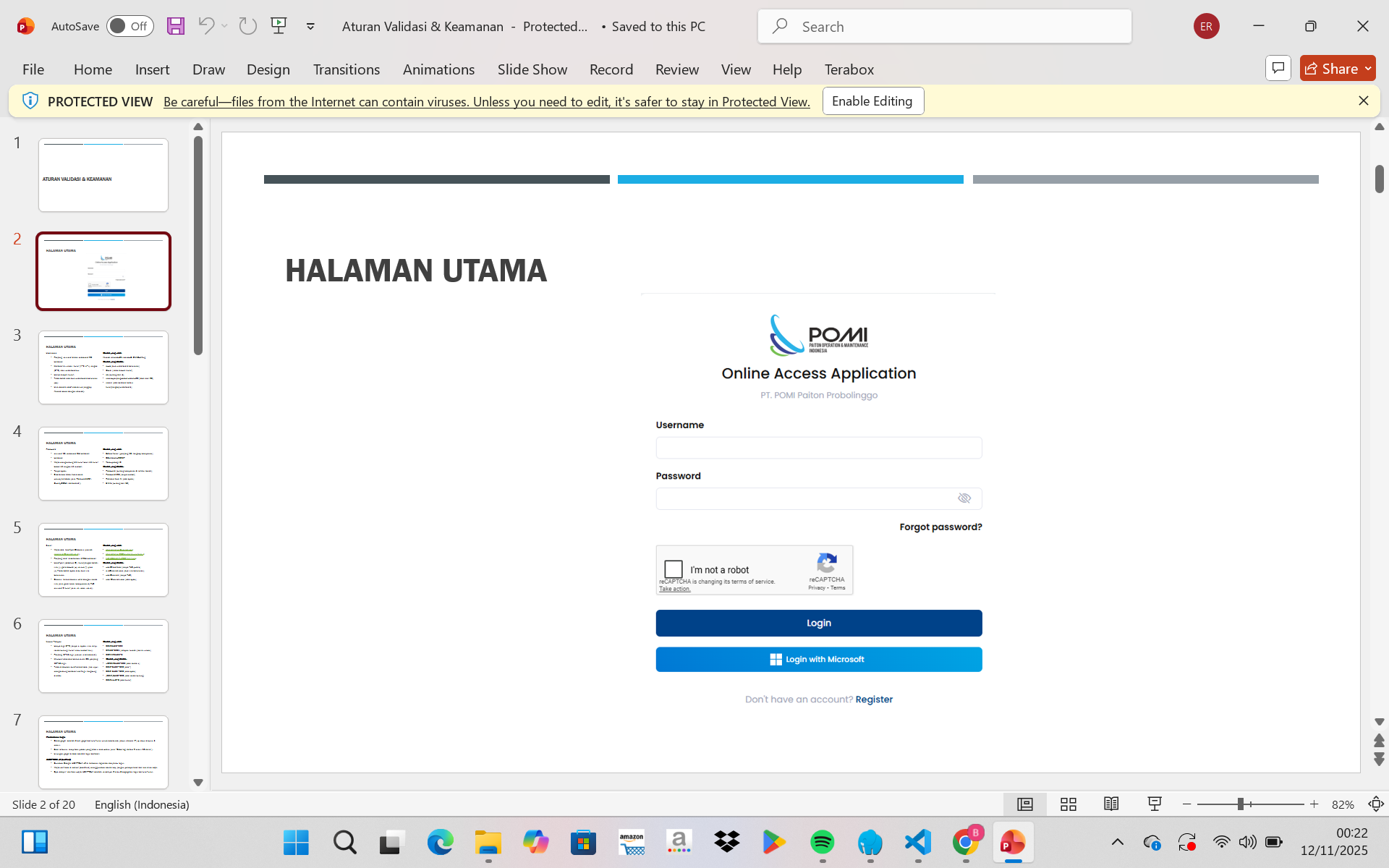Switch to the Home tab
The height and width of the screenshot is (868, 1389).
(x=93, y=69)
